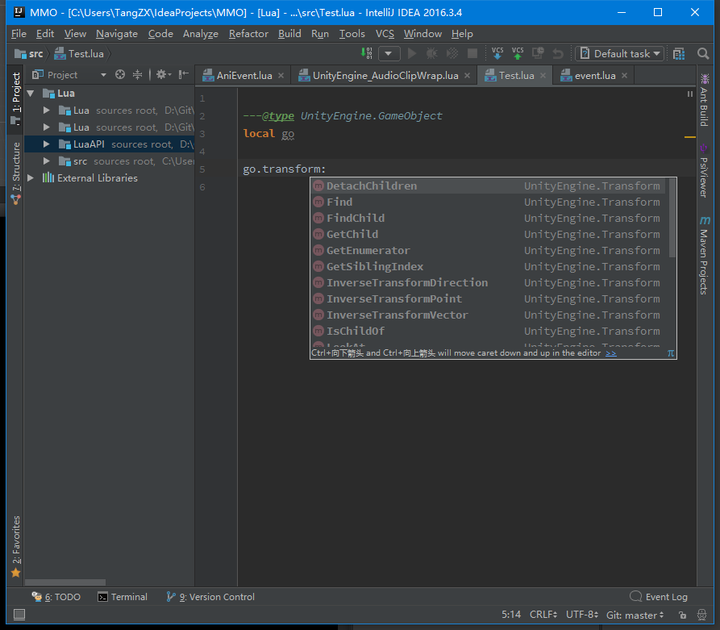This screenshot has width=720, height=630.
Task: Click the Search Everywhere magnifier icon
Action: click(x=704, y=54)
